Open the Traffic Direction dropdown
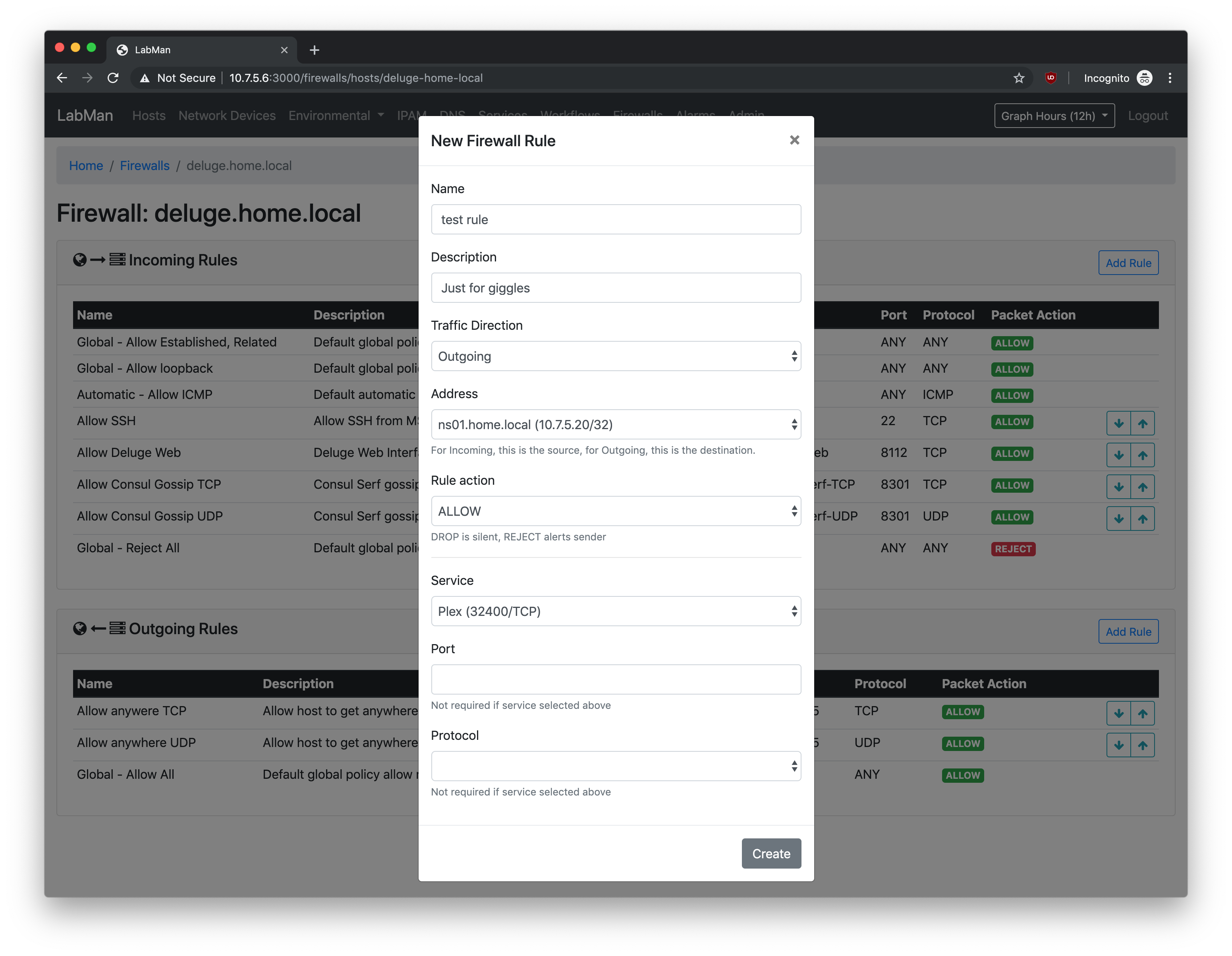 (616, 356)
